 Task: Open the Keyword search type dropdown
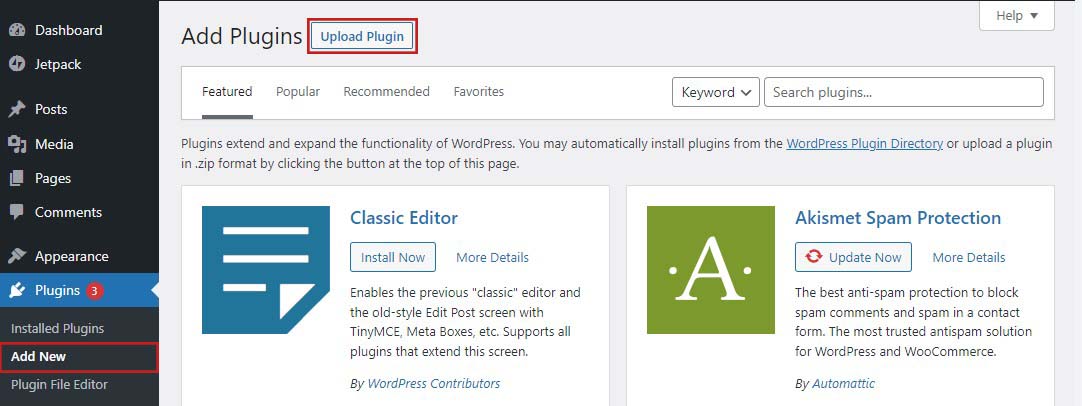pyautogui.click(x=716, y=92)
